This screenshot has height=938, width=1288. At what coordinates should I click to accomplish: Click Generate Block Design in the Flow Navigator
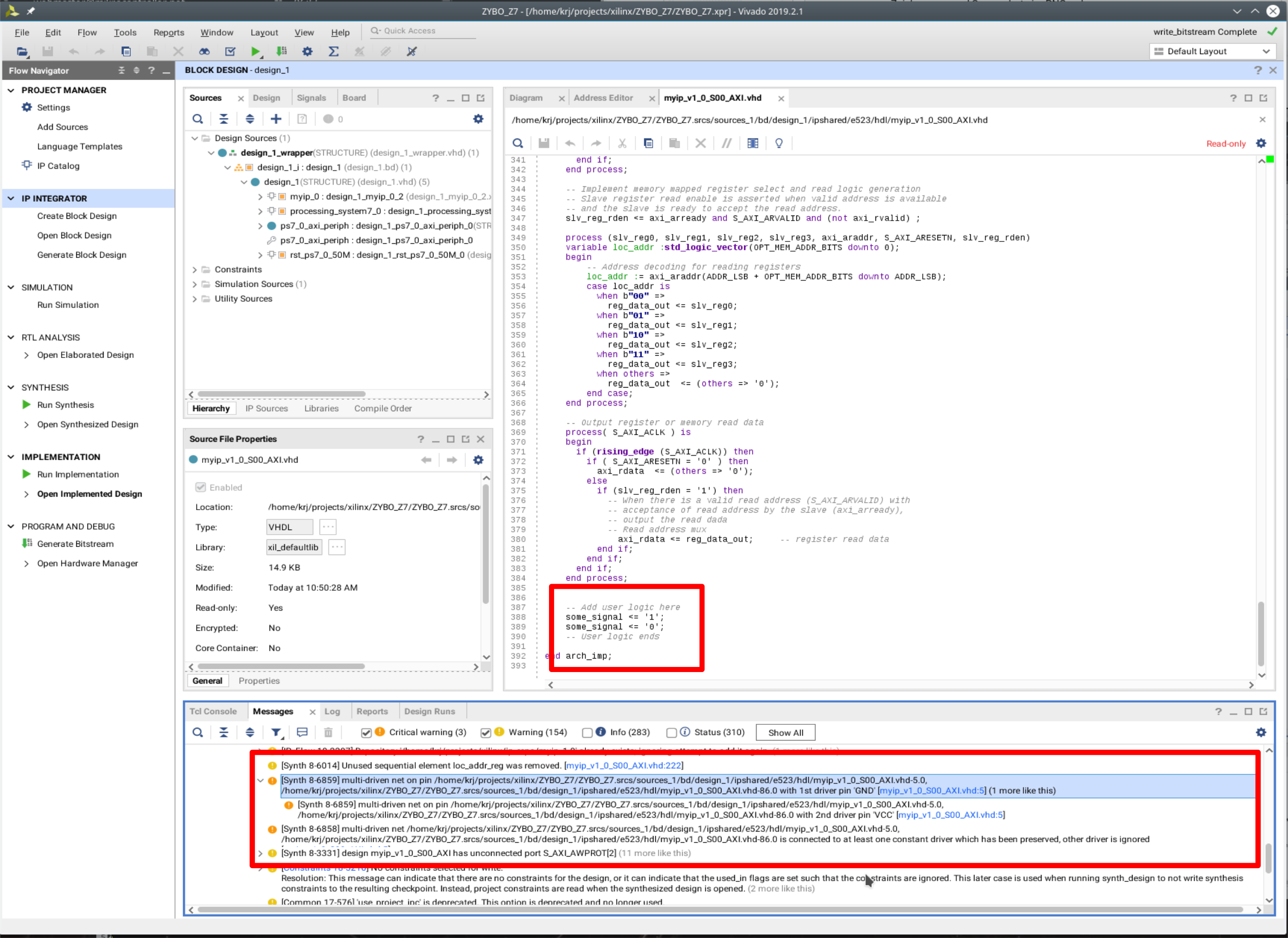point(82,255)
